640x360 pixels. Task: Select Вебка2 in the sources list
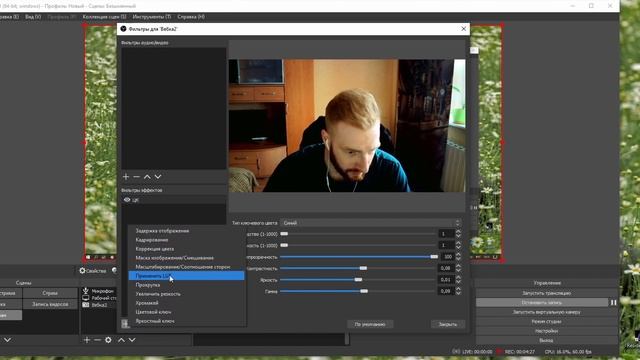pos(99,305)
